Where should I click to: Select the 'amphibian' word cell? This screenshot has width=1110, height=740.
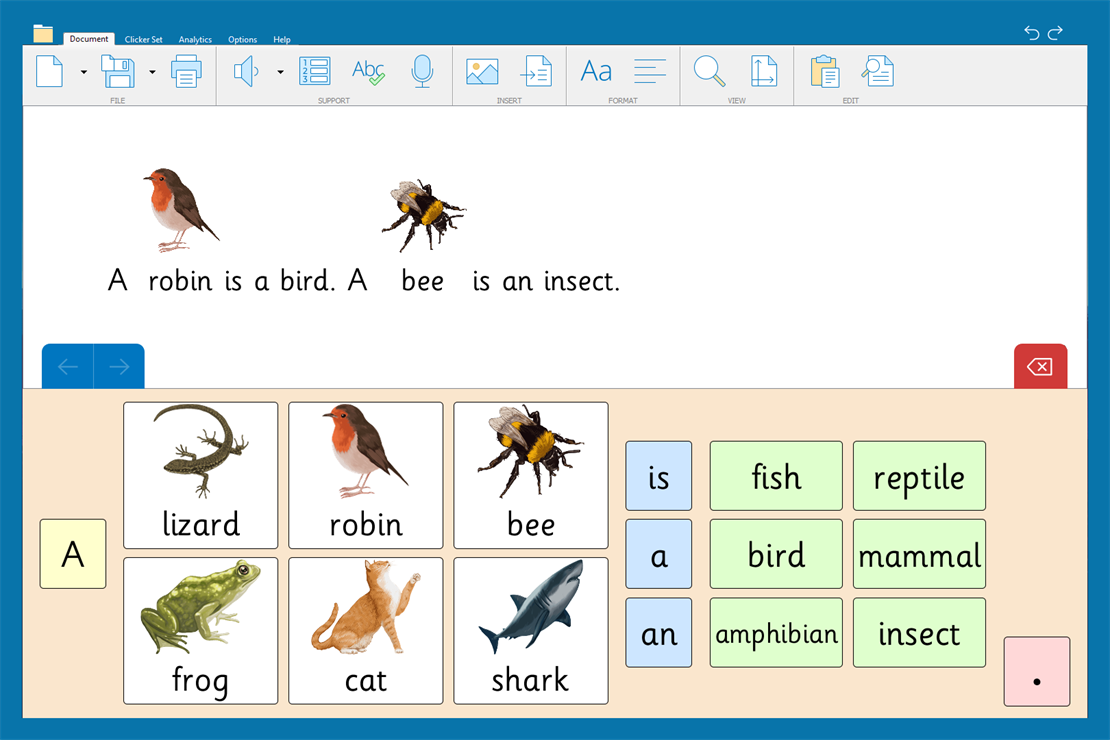(776, 633)
